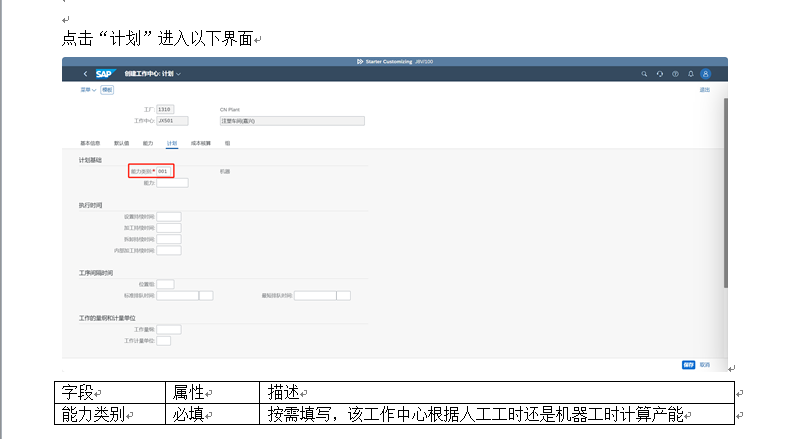Click the SAP logo
This screenshot has width=788, height=439.
106,74
